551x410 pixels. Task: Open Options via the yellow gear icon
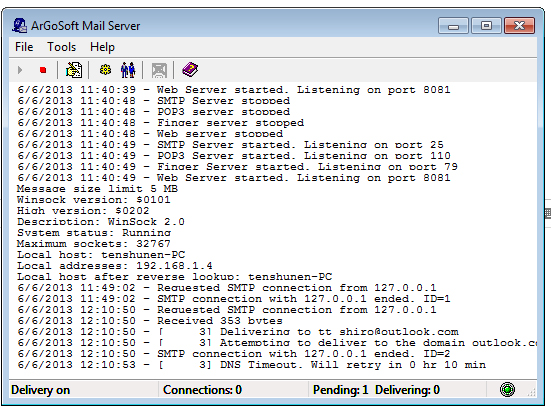pyautogui.click(x=105, y=70)
